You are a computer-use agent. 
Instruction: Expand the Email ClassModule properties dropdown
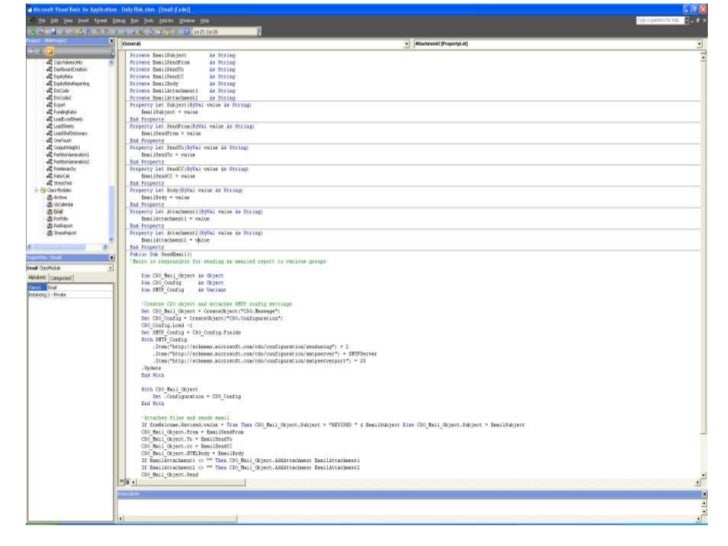click(x=110, y=268)
